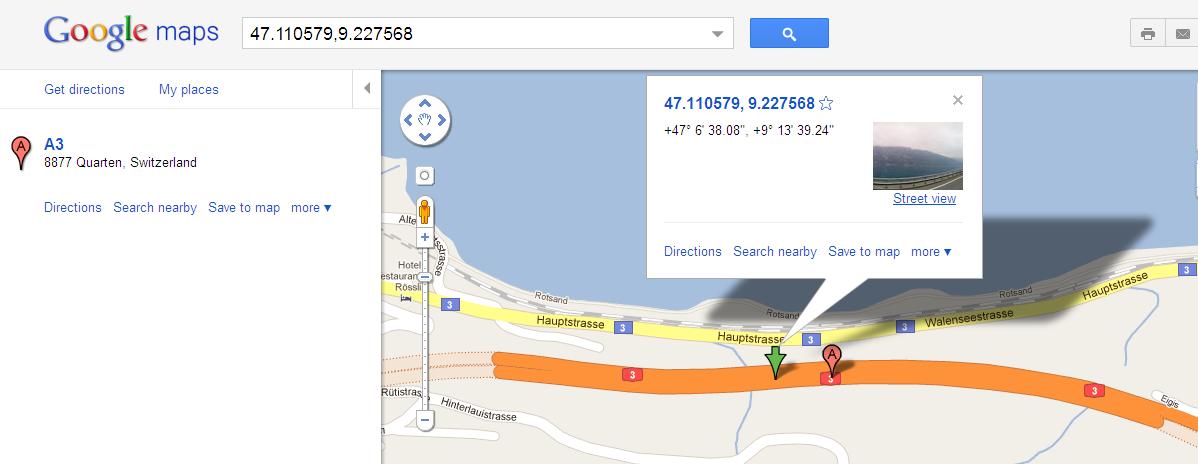Screen dimensions: 1198x467
Task: Click the red marker A on map
Action: 832,360
